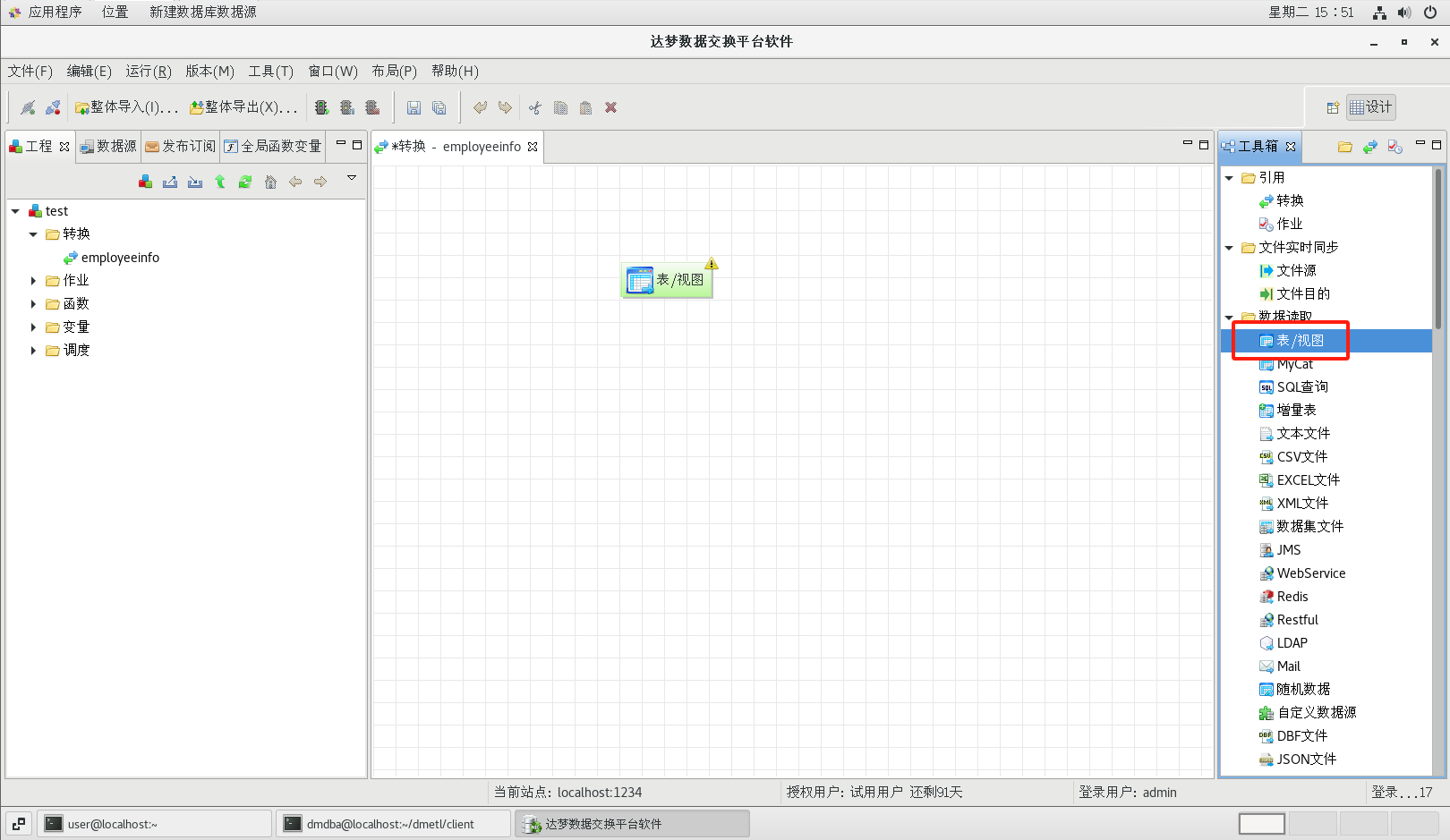Viewport: 1450px width, 840px height.
Task: Click the undo arrow icon
Action: [481, 107]
